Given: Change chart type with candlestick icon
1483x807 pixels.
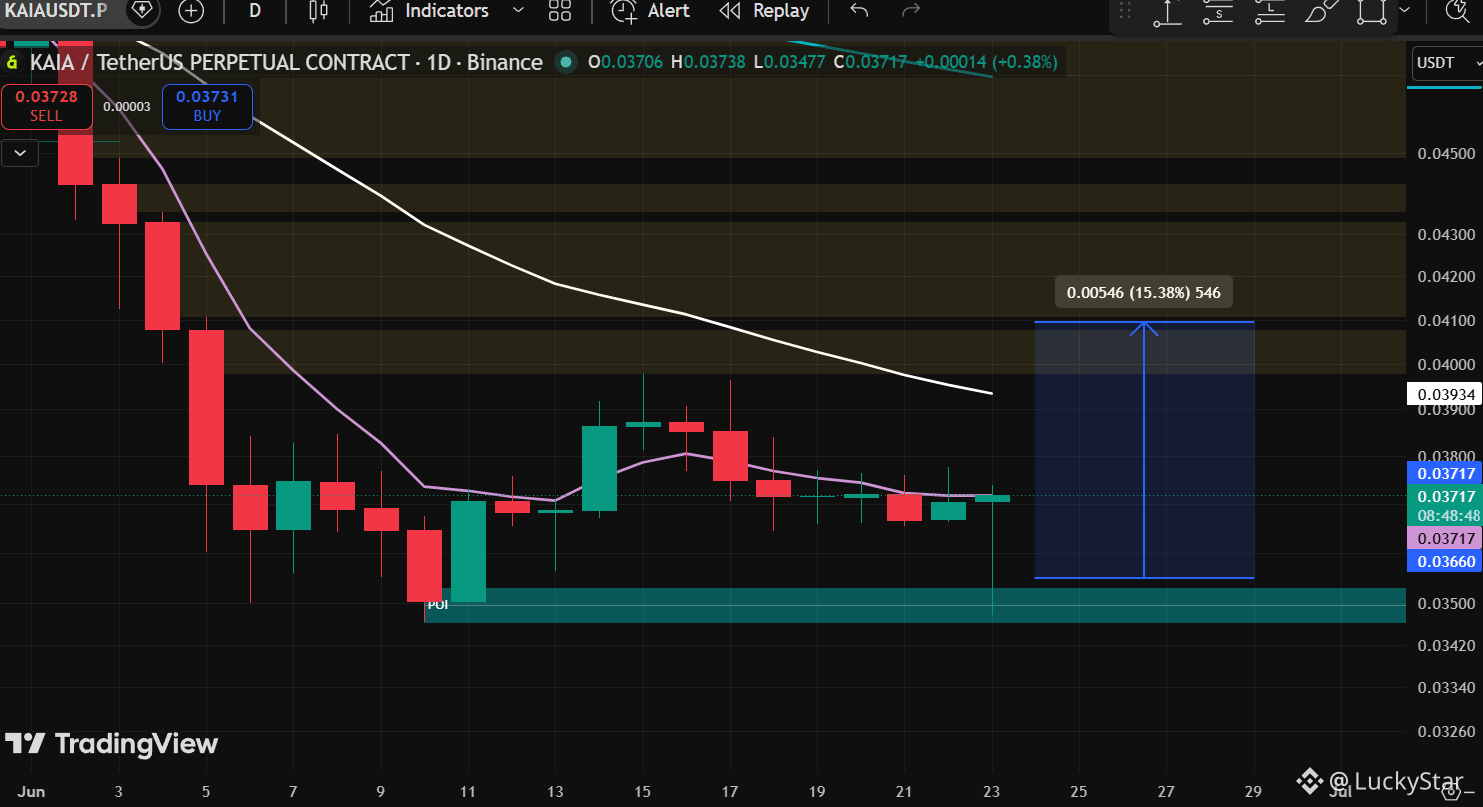Looking at the screenshot, I should pyautogui.click(x=318, y=11).
